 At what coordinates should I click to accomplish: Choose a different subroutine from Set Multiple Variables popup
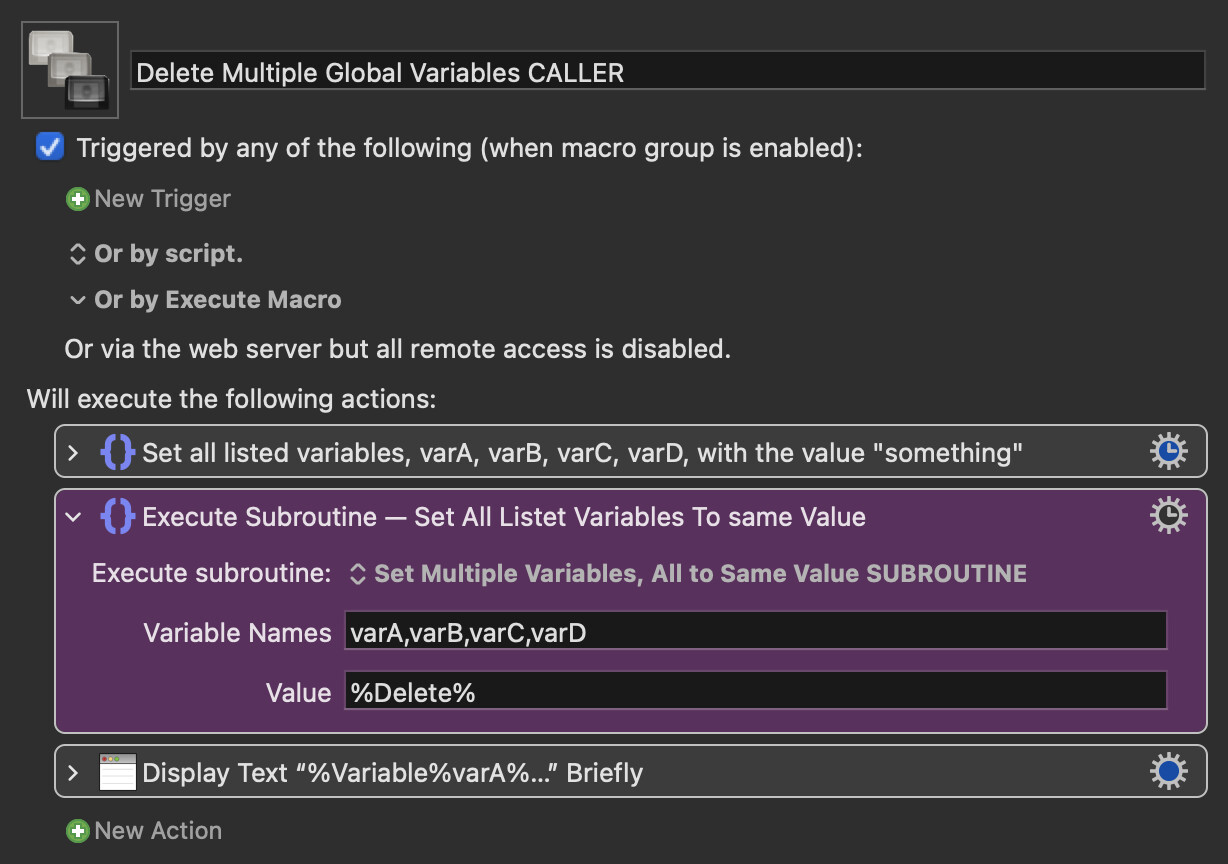pos(688,574)
